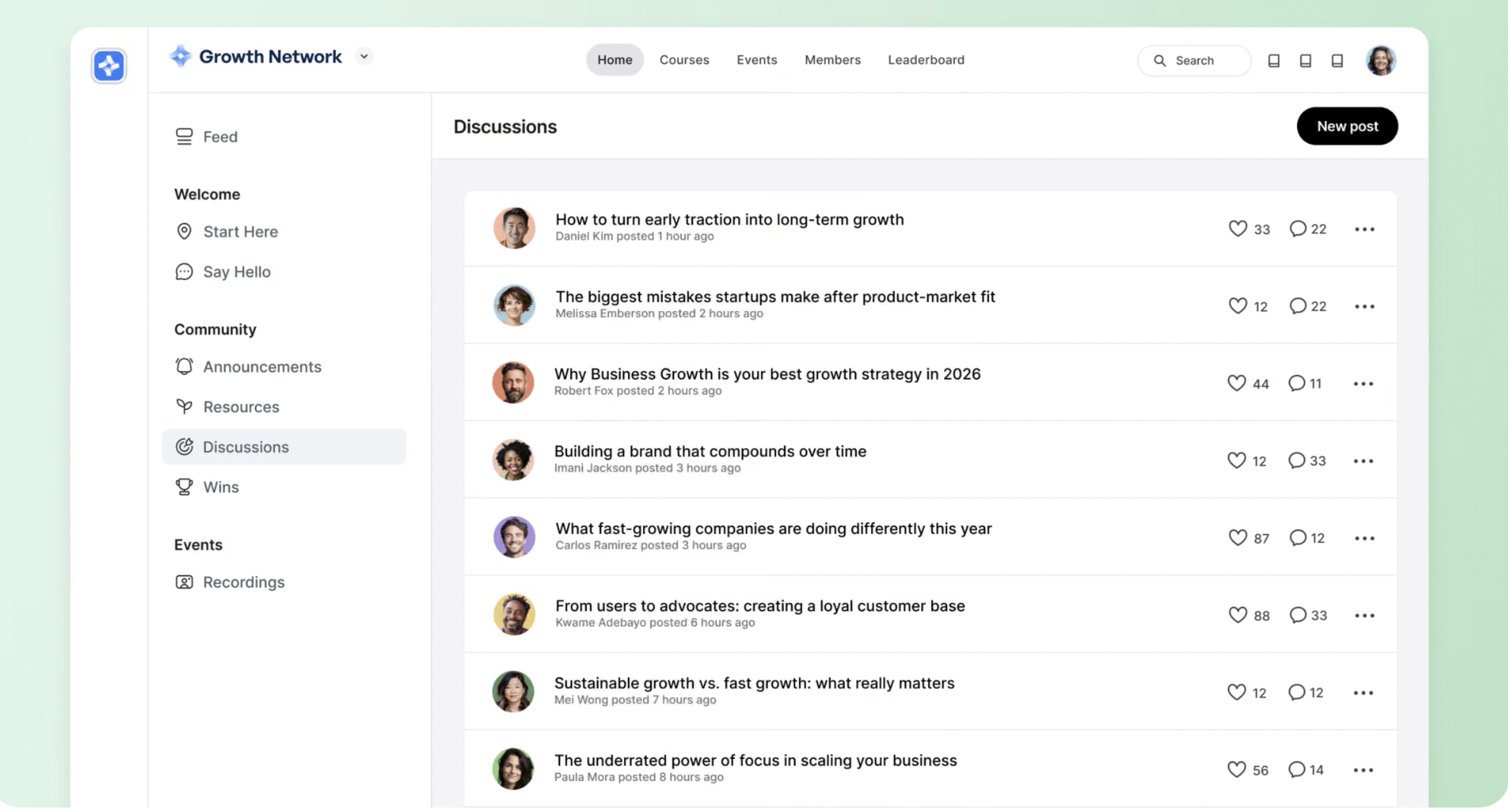Click the first icon right of Search
Image resolution: width=1508 pixels, height=812 pixels.
(x=1274, y=61)
